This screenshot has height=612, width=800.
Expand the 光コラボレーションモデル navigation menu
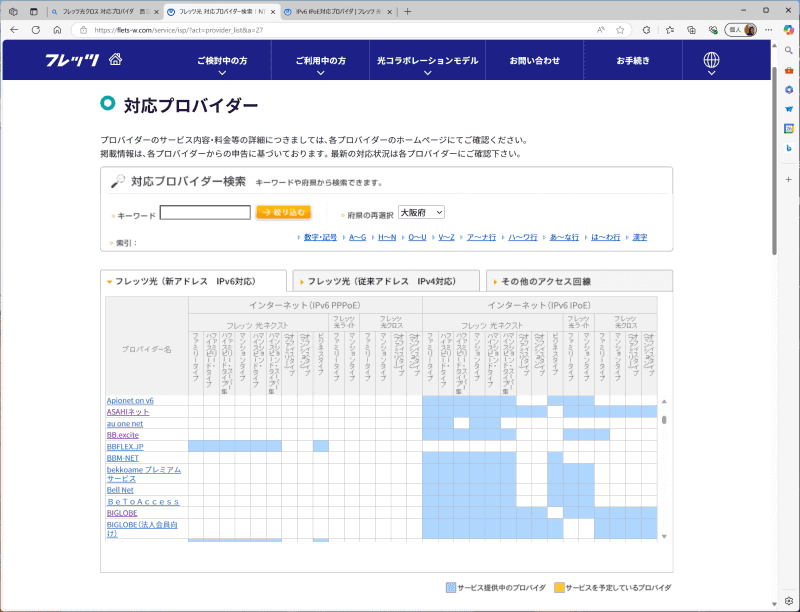(x=428, y=61)
